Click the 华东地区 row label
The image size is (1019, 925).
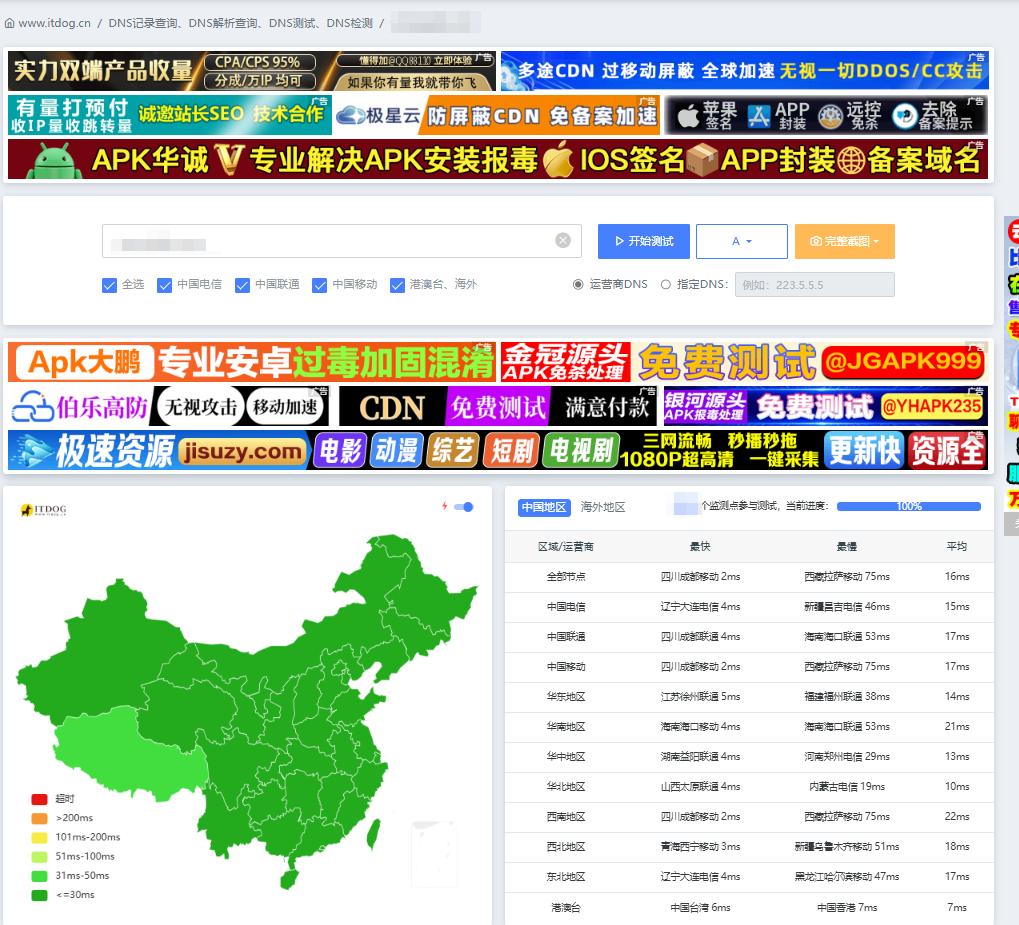coord(565,697)
